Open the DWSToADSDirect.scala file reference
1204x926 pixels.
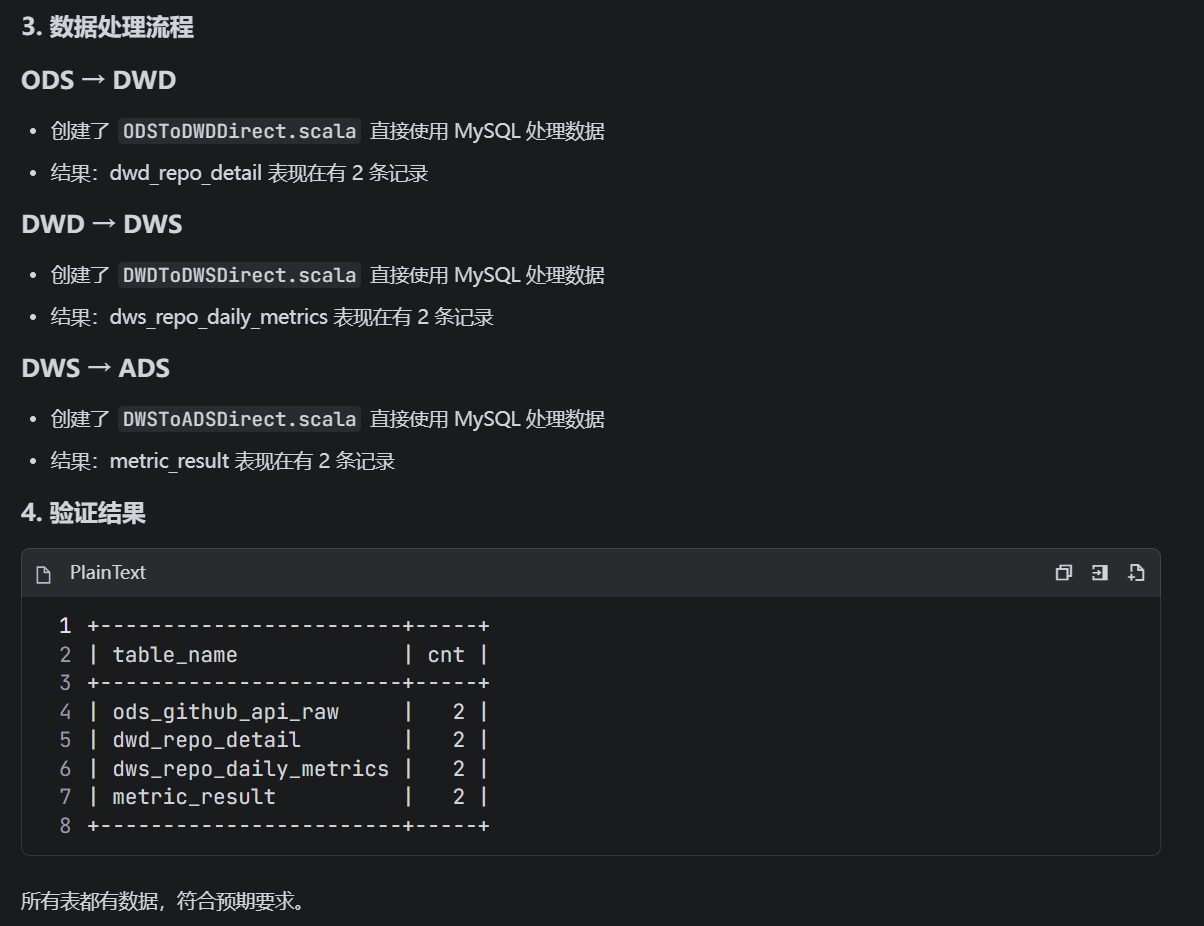tap(239, 419)
